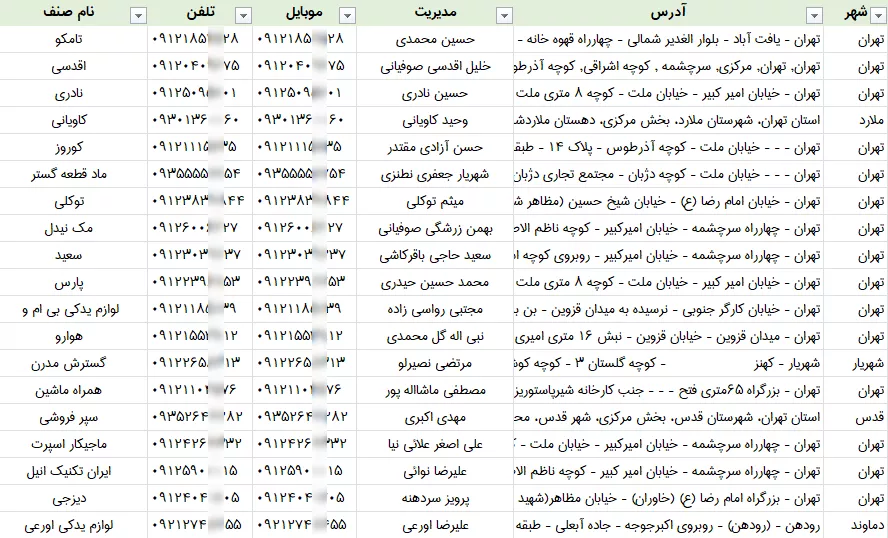Viewport: 888px width, 538px height.
Task: Select business name cell دیزجی
Action: (x=74, y=498)
